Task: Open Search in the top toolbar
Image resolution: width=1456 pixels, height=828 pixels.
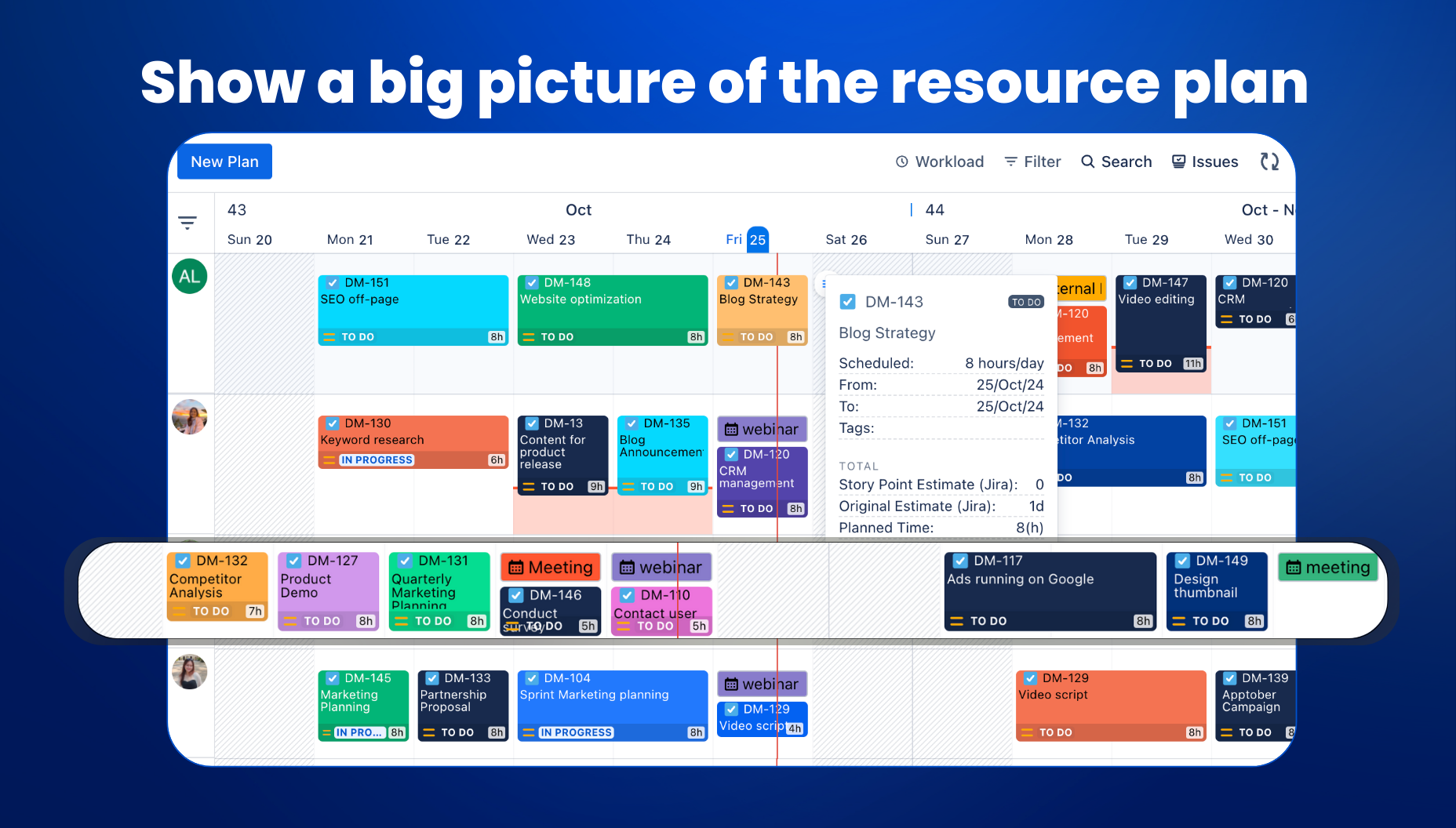Action: click(x=1116, y=162)
